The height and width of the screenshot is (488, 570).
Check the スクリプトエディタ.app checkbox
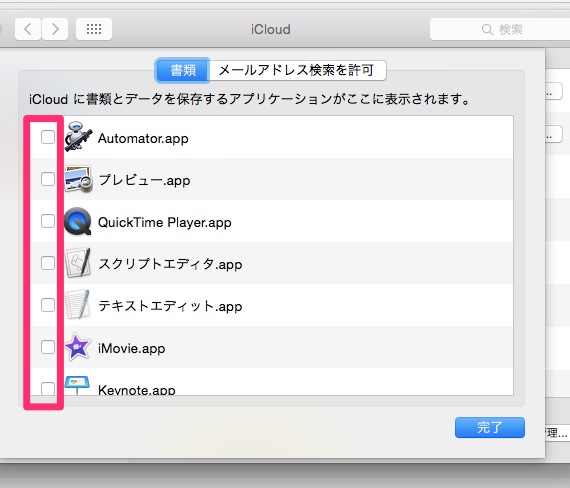click(x=48, y=263)
